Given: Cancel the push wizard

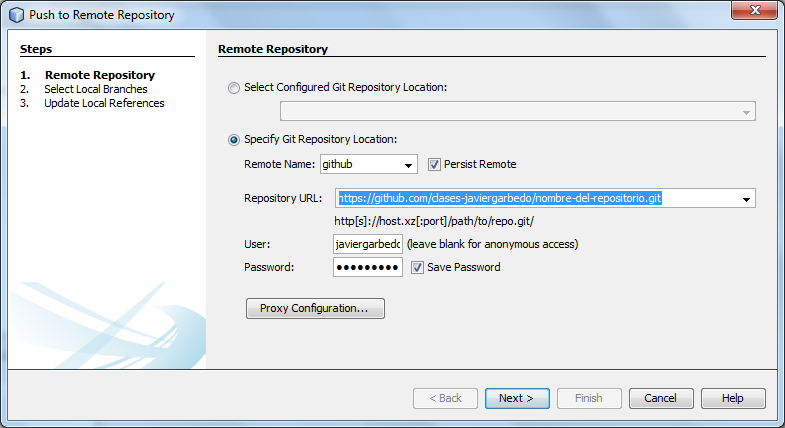Looking at the screenshot, I should [x=660, y=398].
